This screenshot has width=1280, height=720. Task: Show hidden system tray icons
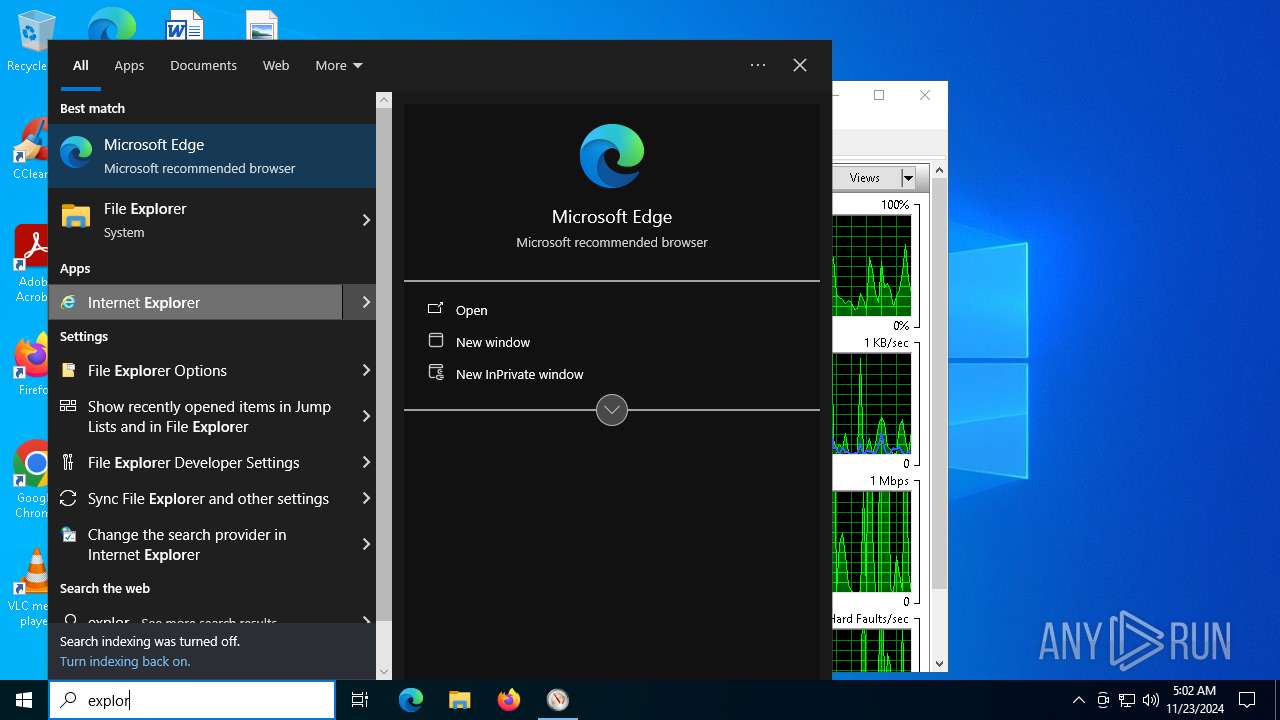(1078, 700)
